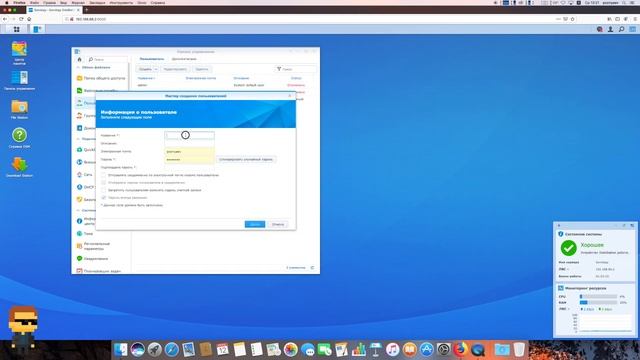Open Безопасность in sidebar
Screen dimensions: 640x360
[x=86, y=200]
